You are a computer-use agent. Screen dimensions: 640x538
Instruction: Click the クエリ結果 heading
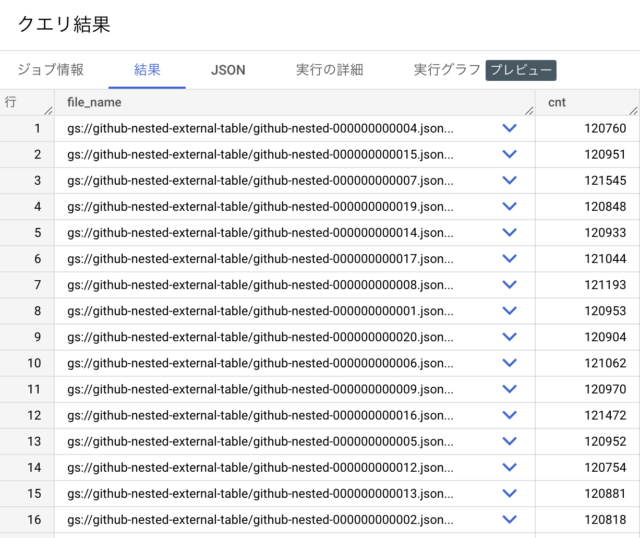click(64, 24)
